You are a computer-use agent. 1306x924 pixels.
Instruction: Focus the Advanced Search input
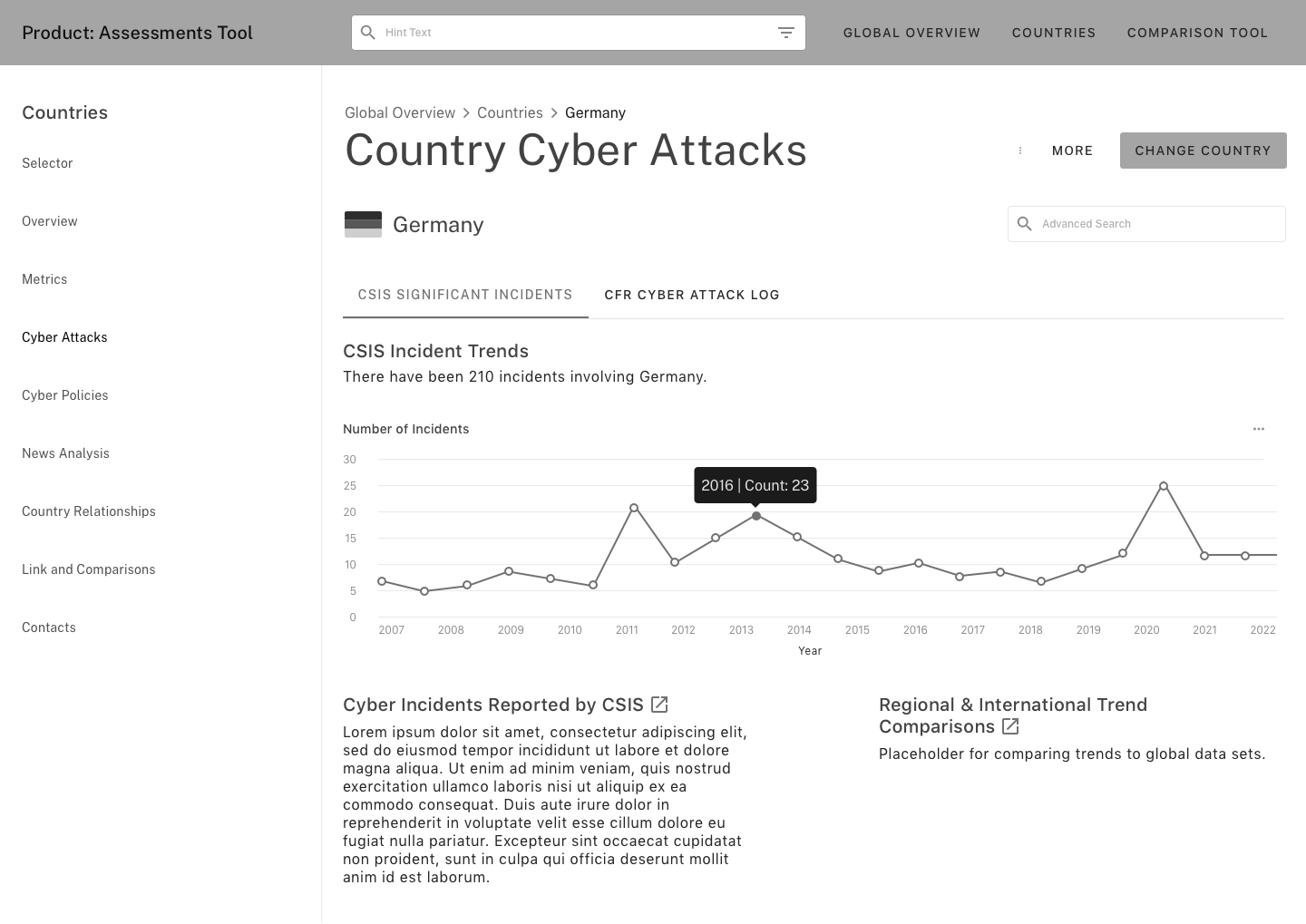click(1146, 224)
